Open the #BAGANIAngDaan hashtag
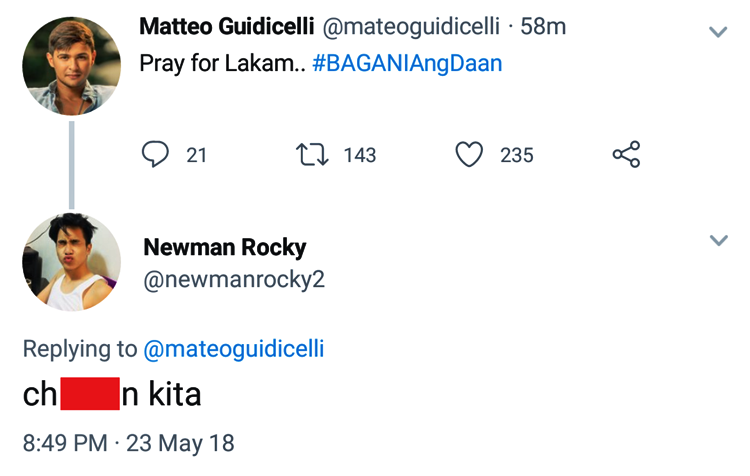Screen dimensions: 750x476 [x=407, y=64]
